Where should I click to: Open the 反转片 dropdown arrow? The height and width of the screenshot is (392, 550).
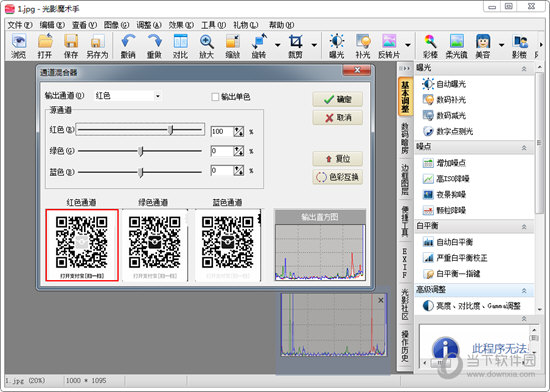[x=408, y=45]
